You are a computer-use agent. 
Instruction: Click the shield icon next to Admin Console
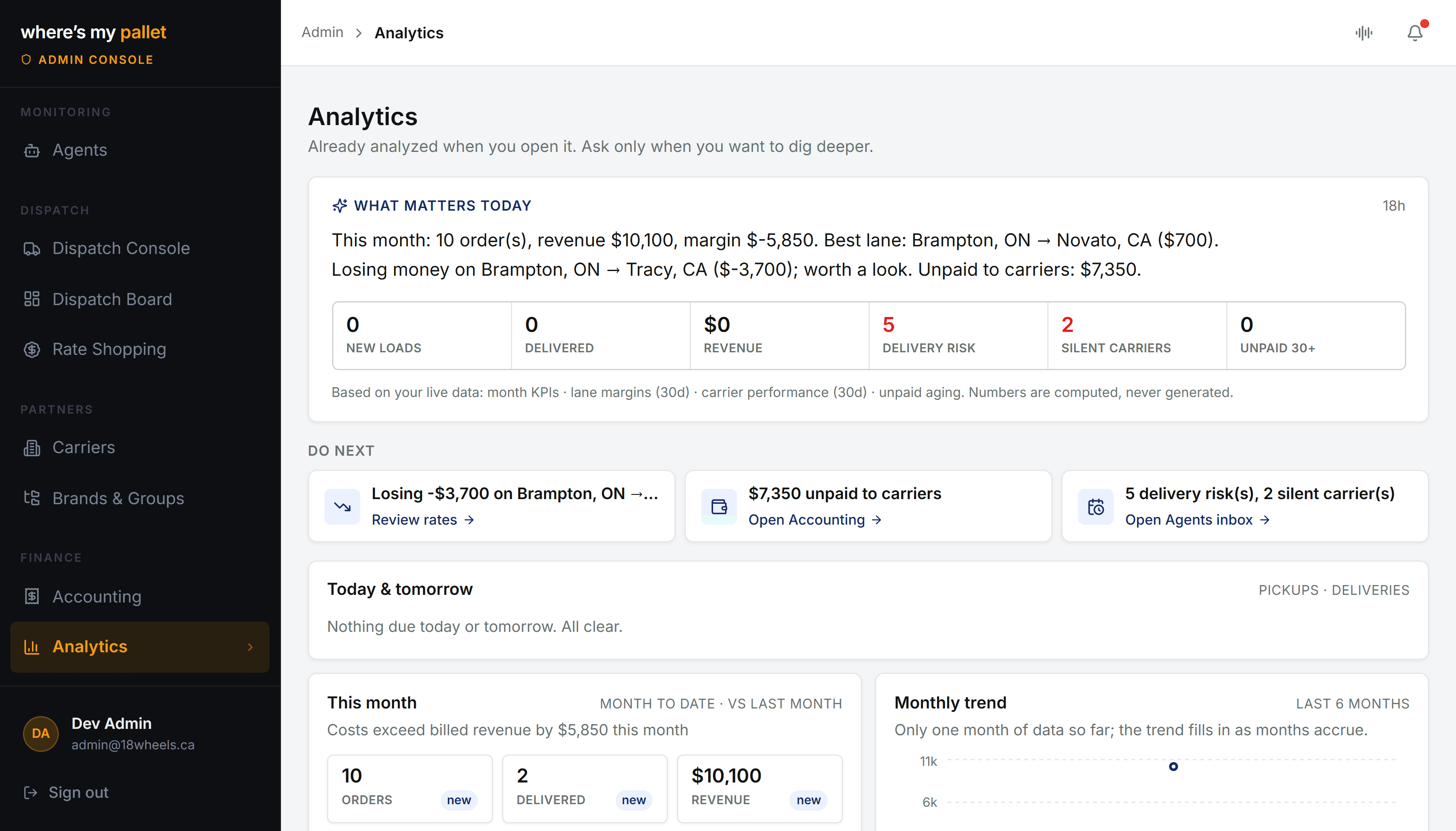click(x=26, y=60)
